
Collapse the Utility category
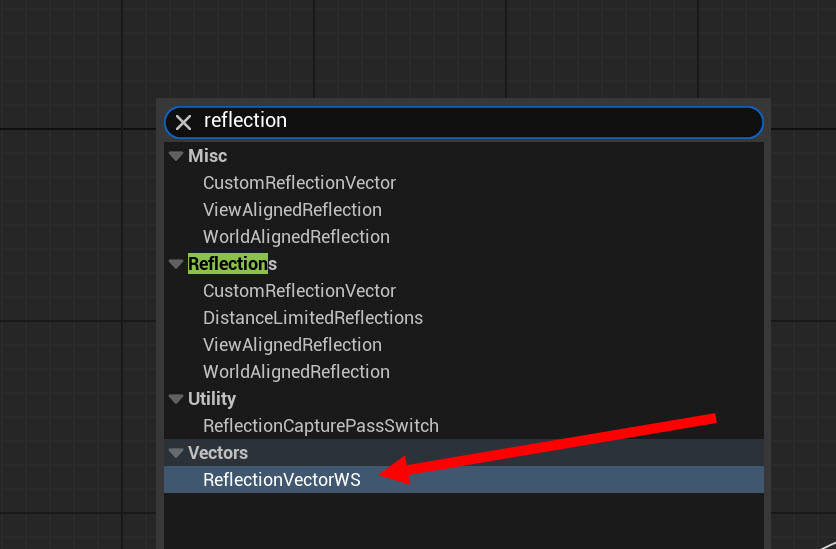point(176,399)
